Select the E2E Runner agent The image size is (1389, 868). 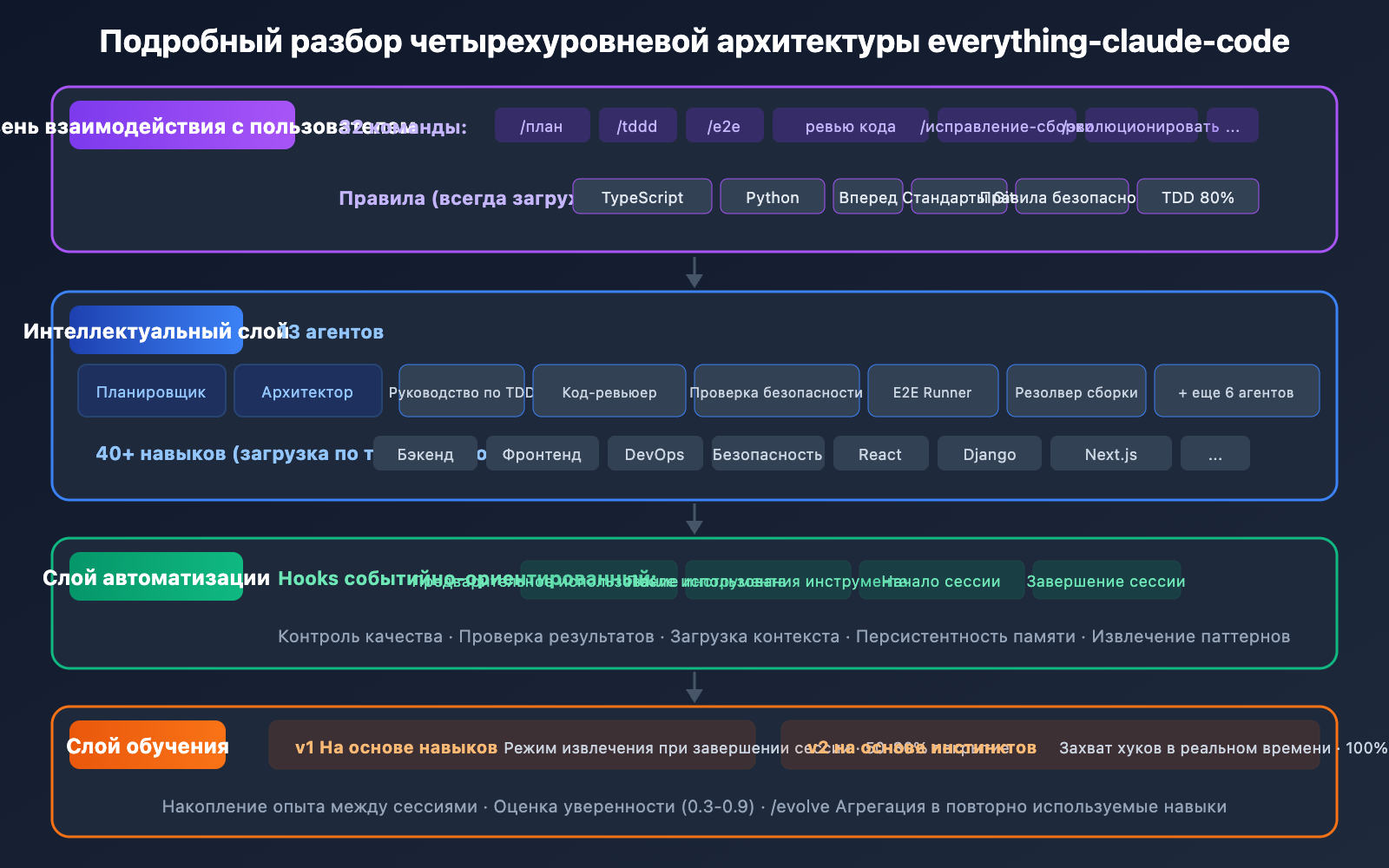tap(932, 391)
